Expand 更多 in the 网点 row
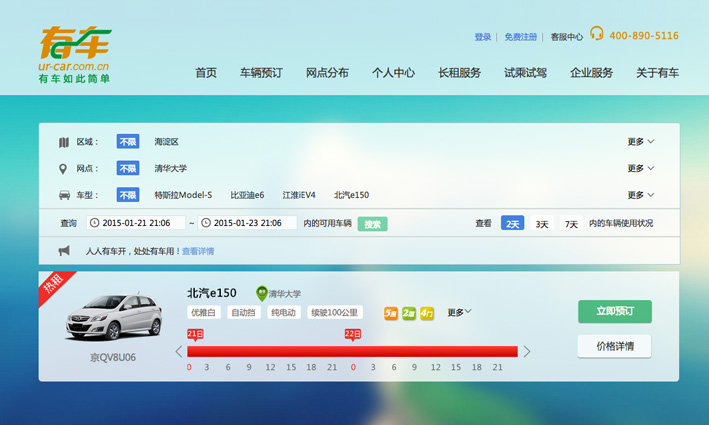The height and width of the screenshot is (425, 709). (x=641, y=168)
